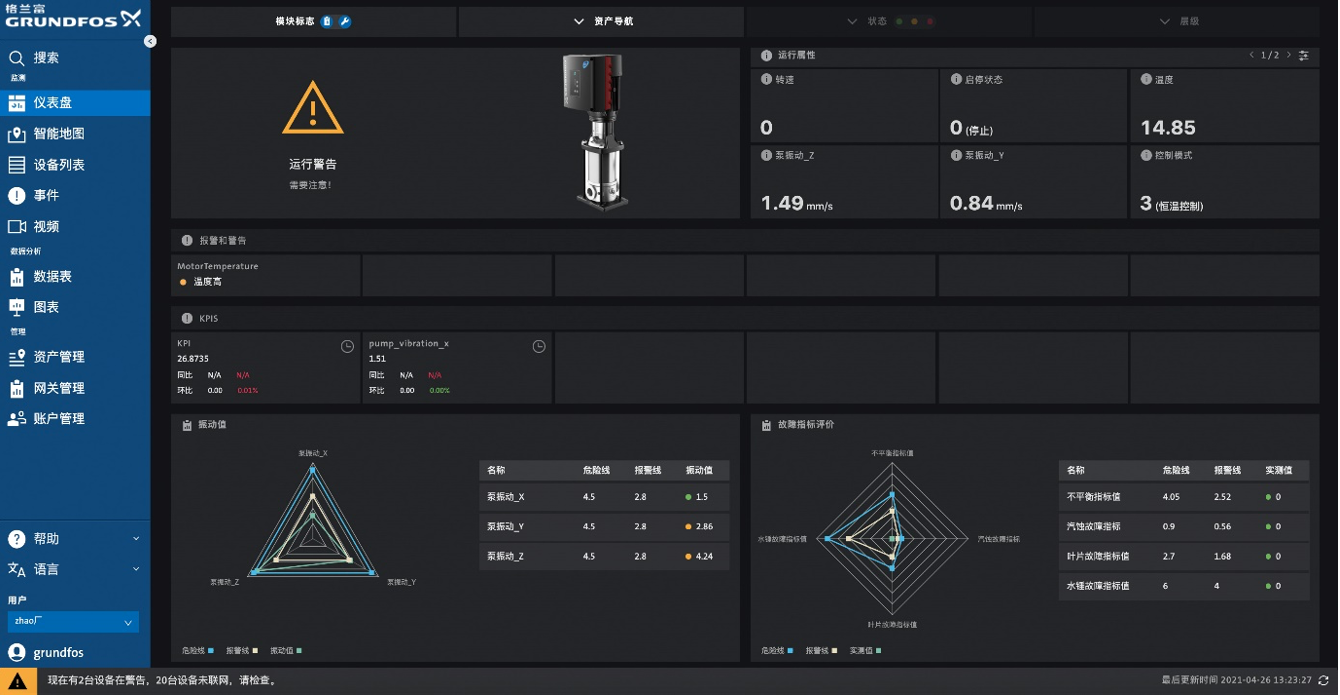
Task: Click the 汽蚀故障指标 table row
Action: [1184, 527]
